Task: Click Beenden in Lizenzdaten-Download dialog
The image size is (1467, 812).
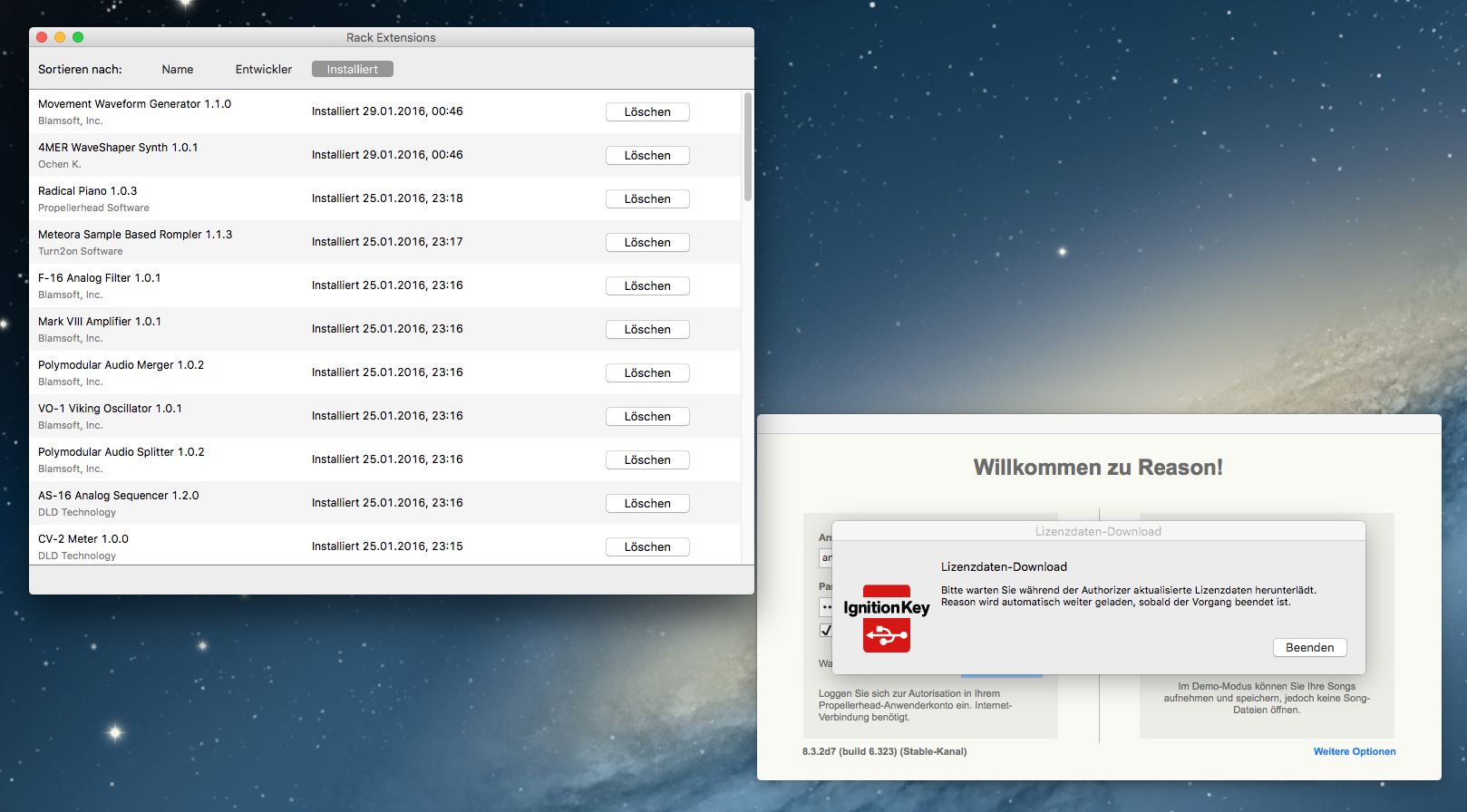Action: [x=1310, y=648]
